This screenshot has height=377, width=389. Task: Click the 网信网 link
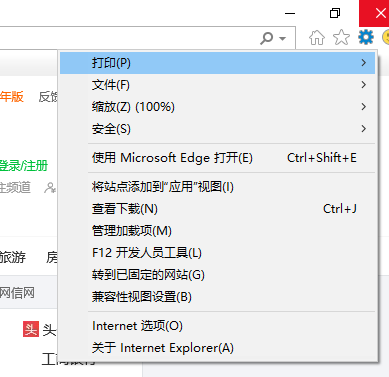pos(17,293)
